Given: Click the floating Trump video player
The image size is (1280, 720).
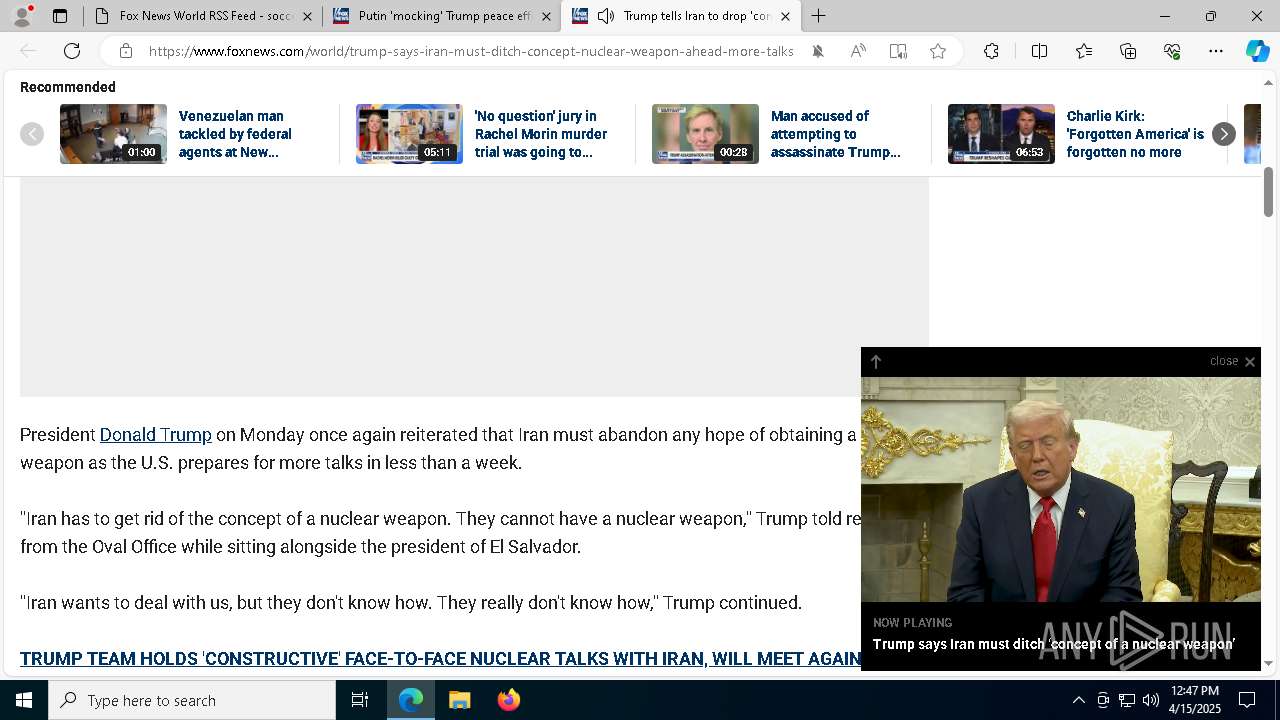Looking at the screenshot, I should click(1061, 489).
